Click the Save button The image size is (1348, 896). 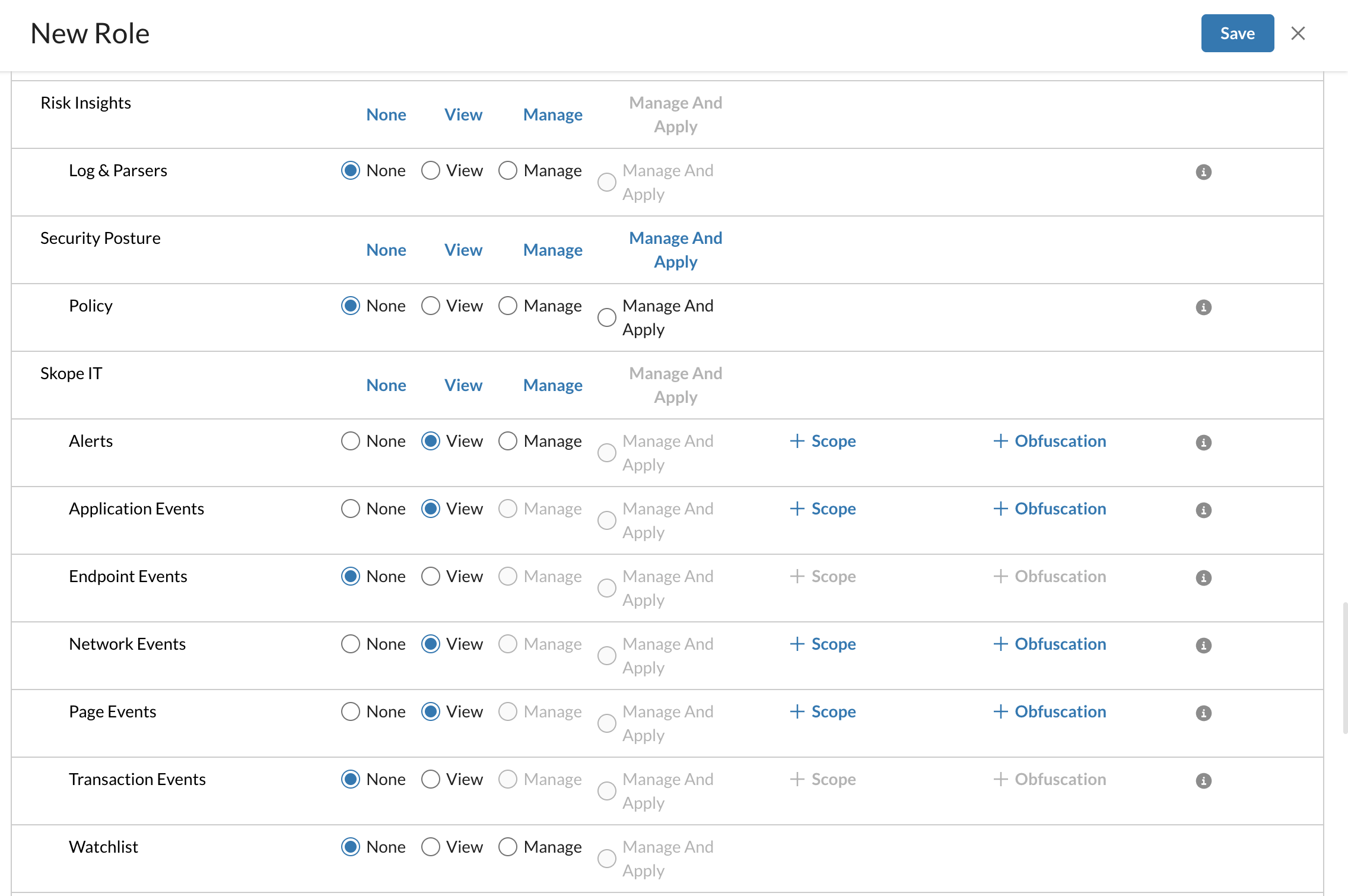pyautogui.click(x=1237, y=33)
